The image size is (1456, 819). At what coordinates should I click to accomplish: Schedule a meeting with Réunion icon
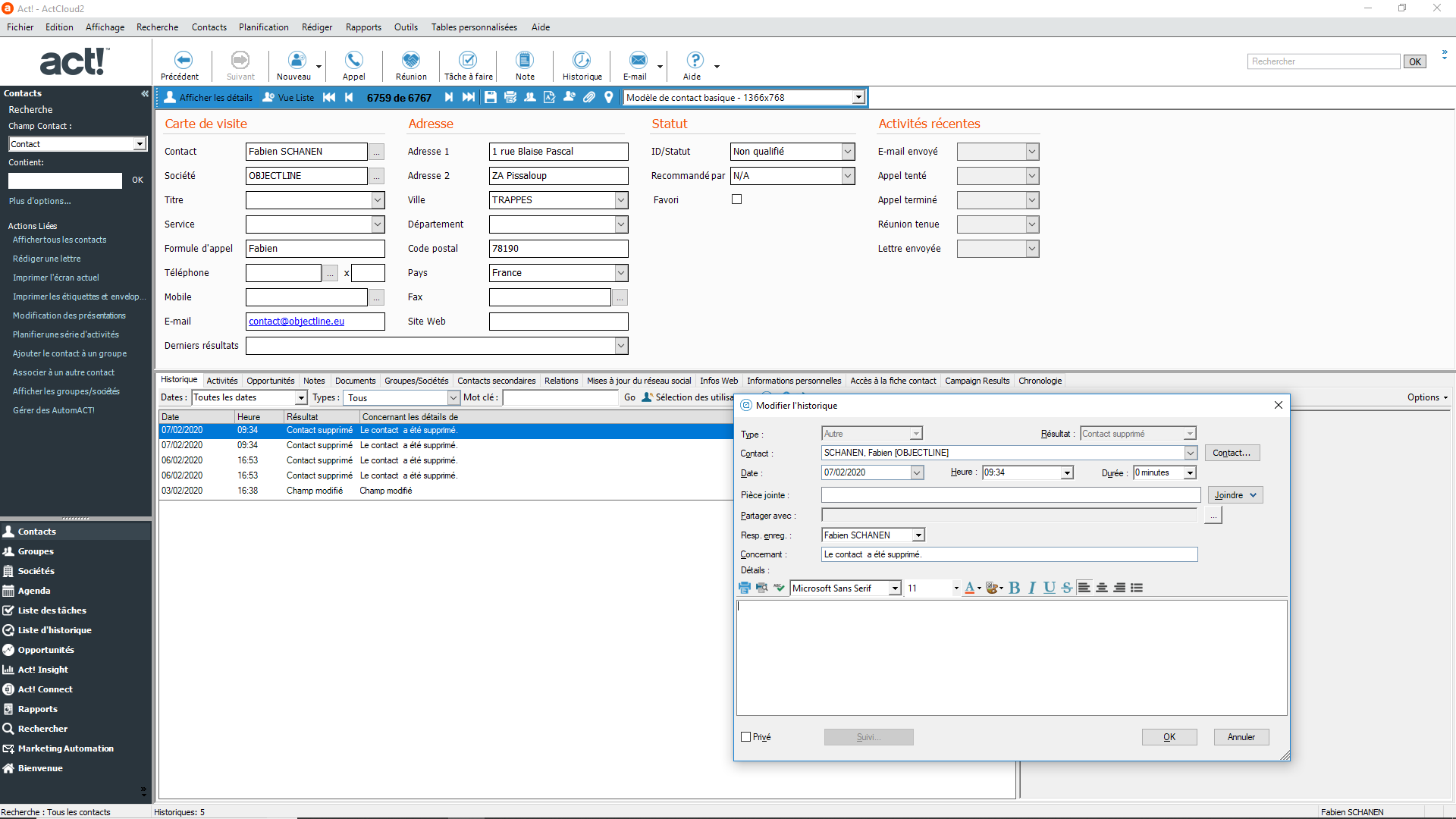(x=411, y=65)
